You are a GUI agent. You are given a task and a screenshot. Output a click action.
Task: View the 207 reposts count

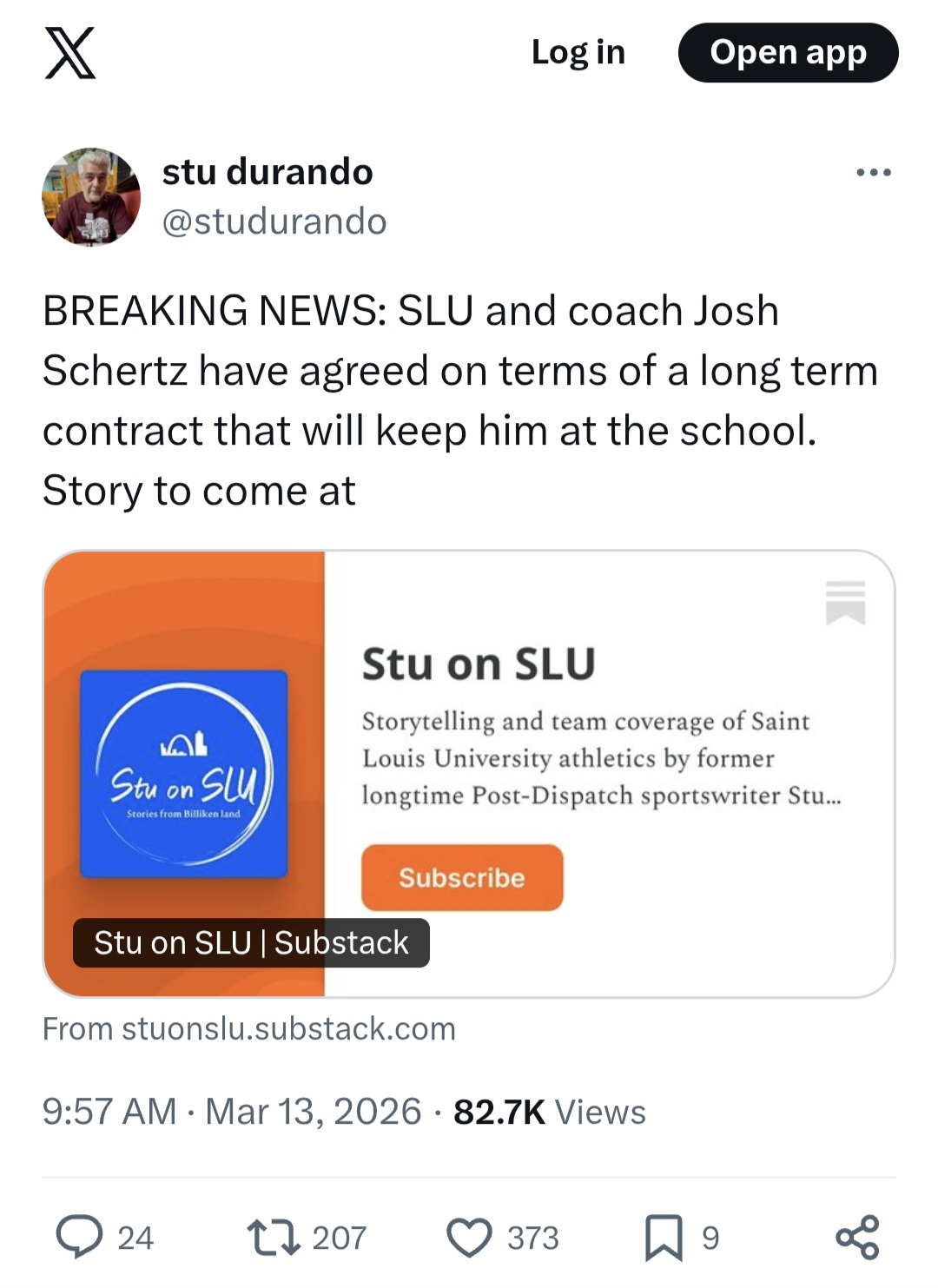tap(339, 1237)
